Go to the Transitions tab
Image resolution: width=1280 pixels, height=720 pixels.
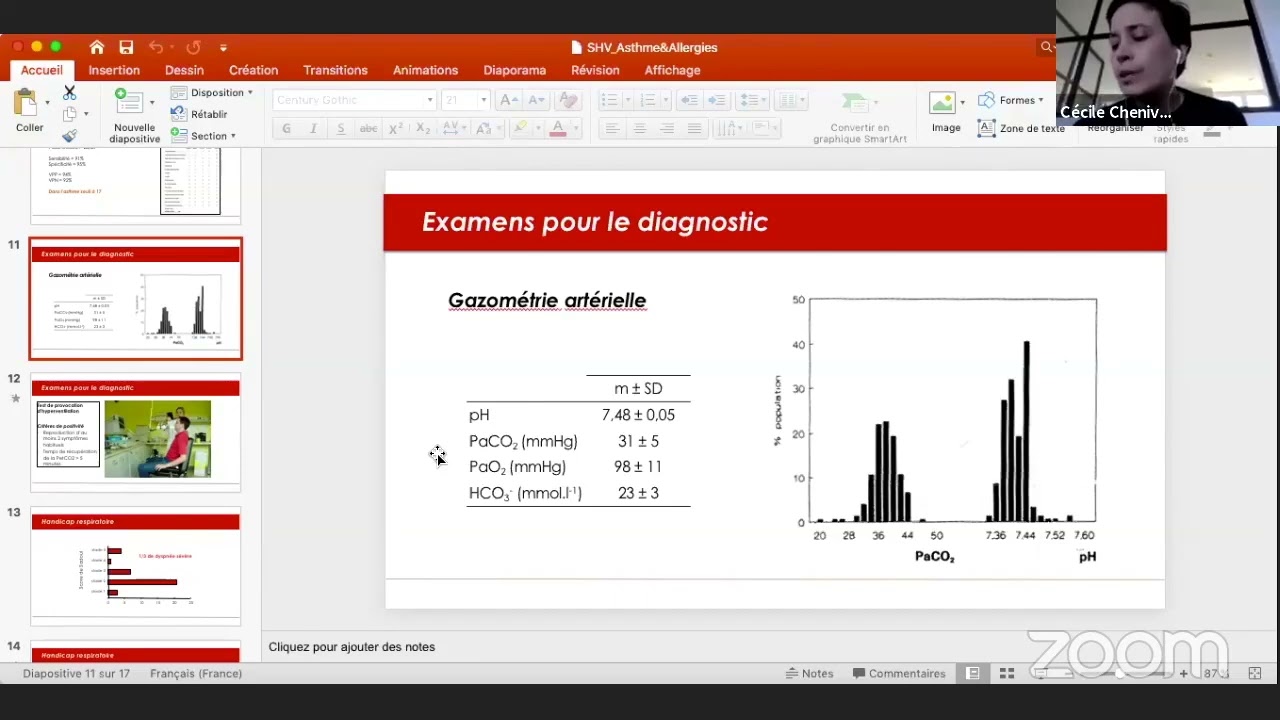[335, 70]
